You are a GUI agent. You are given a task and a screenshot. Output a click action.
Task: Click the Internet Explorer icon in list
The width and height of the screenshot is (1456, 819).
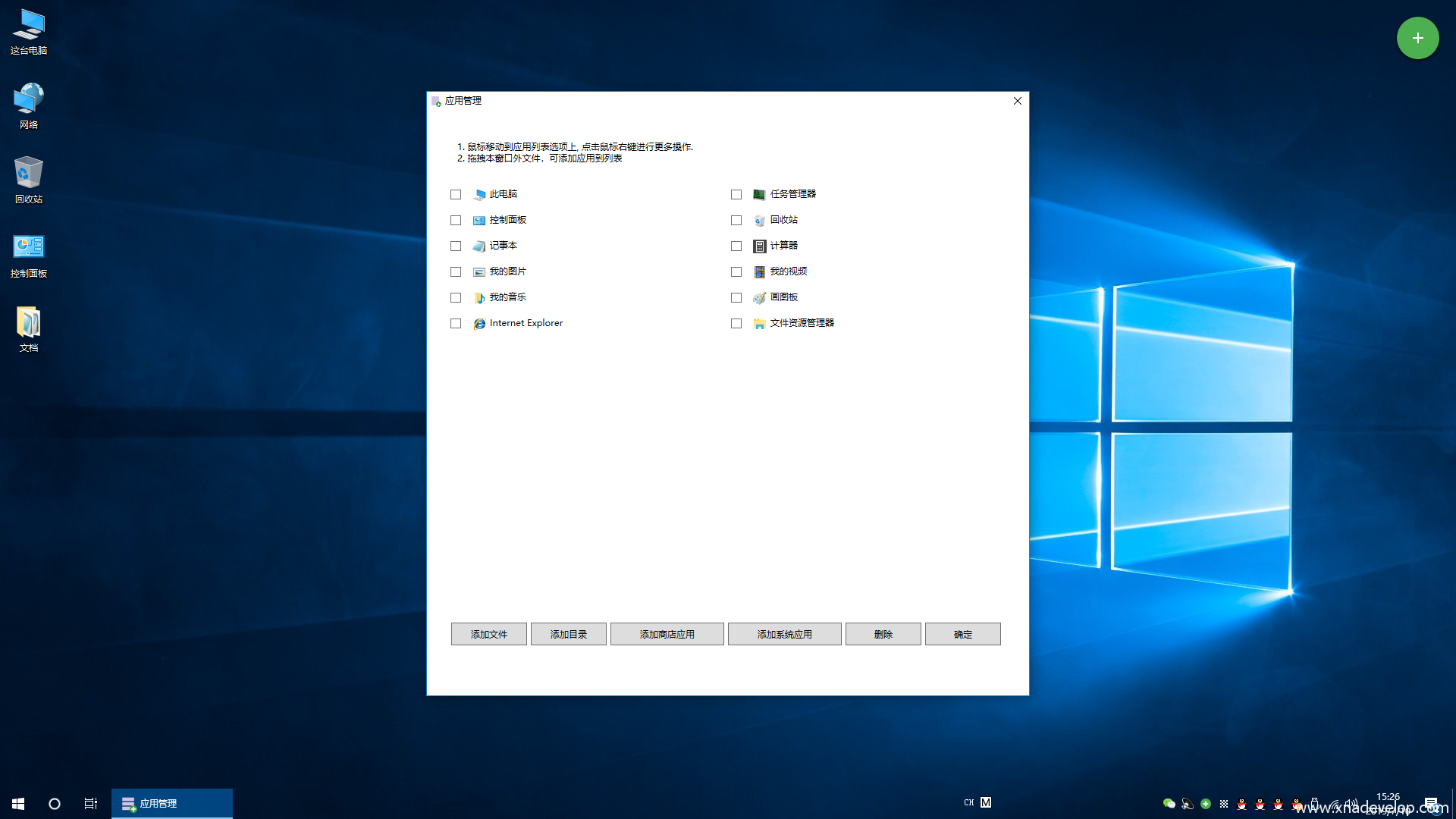click(x=479, y=324)
